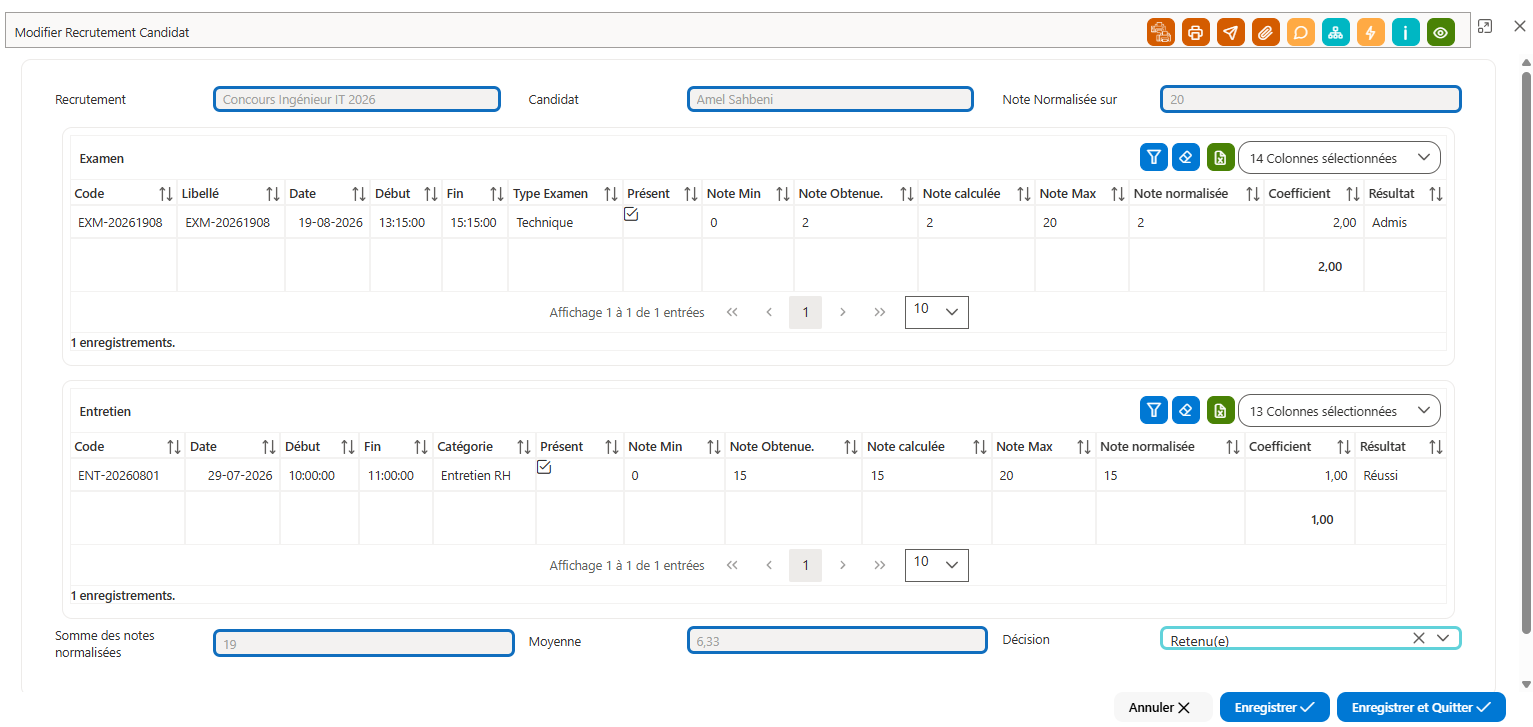
Task: Expand the Décision dropdown arrow
Action: click(1442, 638)
